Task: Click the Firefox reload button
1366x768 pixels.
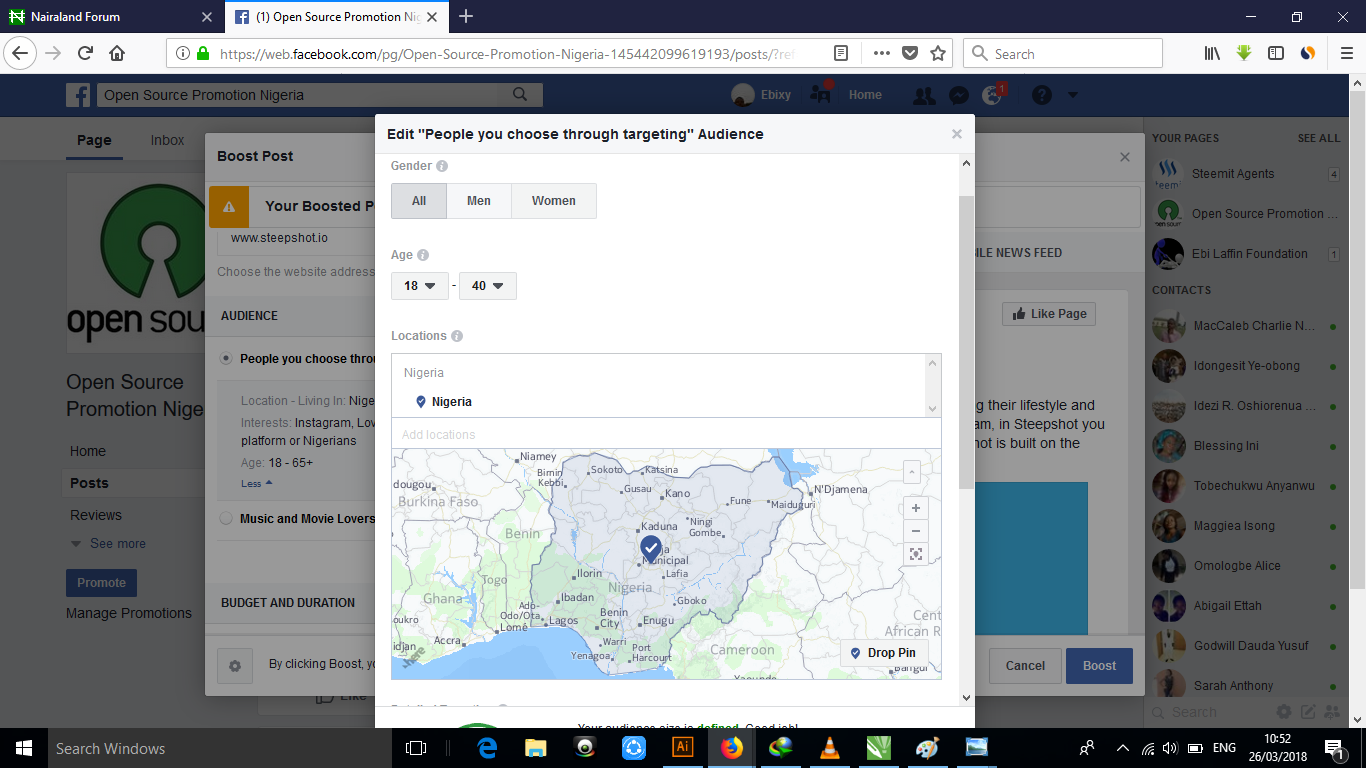Action: pos(85,53)
